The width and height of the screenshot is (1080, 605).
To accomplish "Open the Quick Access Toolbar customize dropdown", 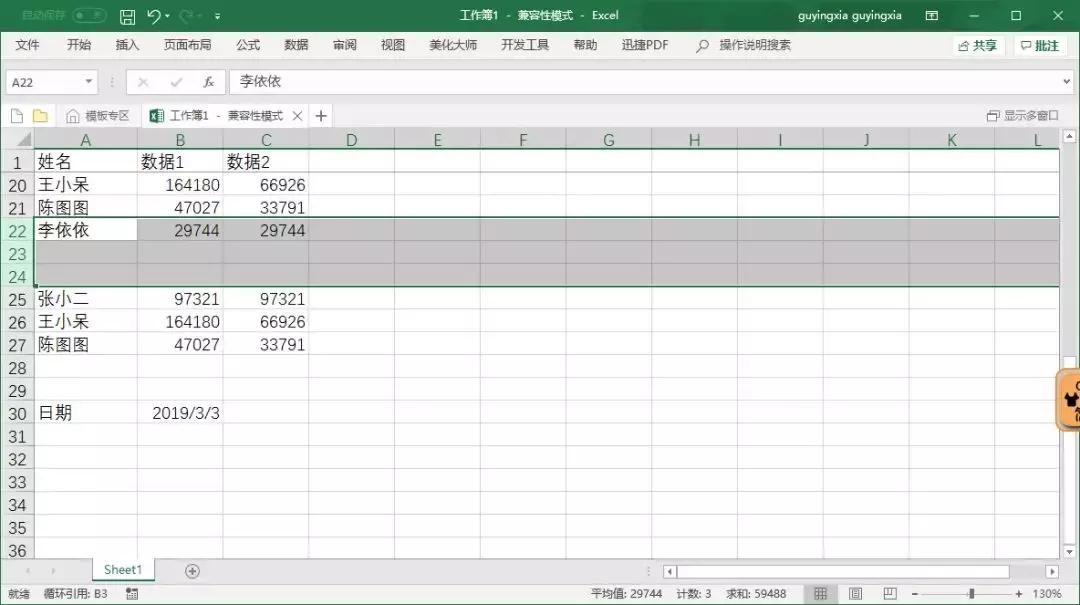I will [x=217, y=16].
